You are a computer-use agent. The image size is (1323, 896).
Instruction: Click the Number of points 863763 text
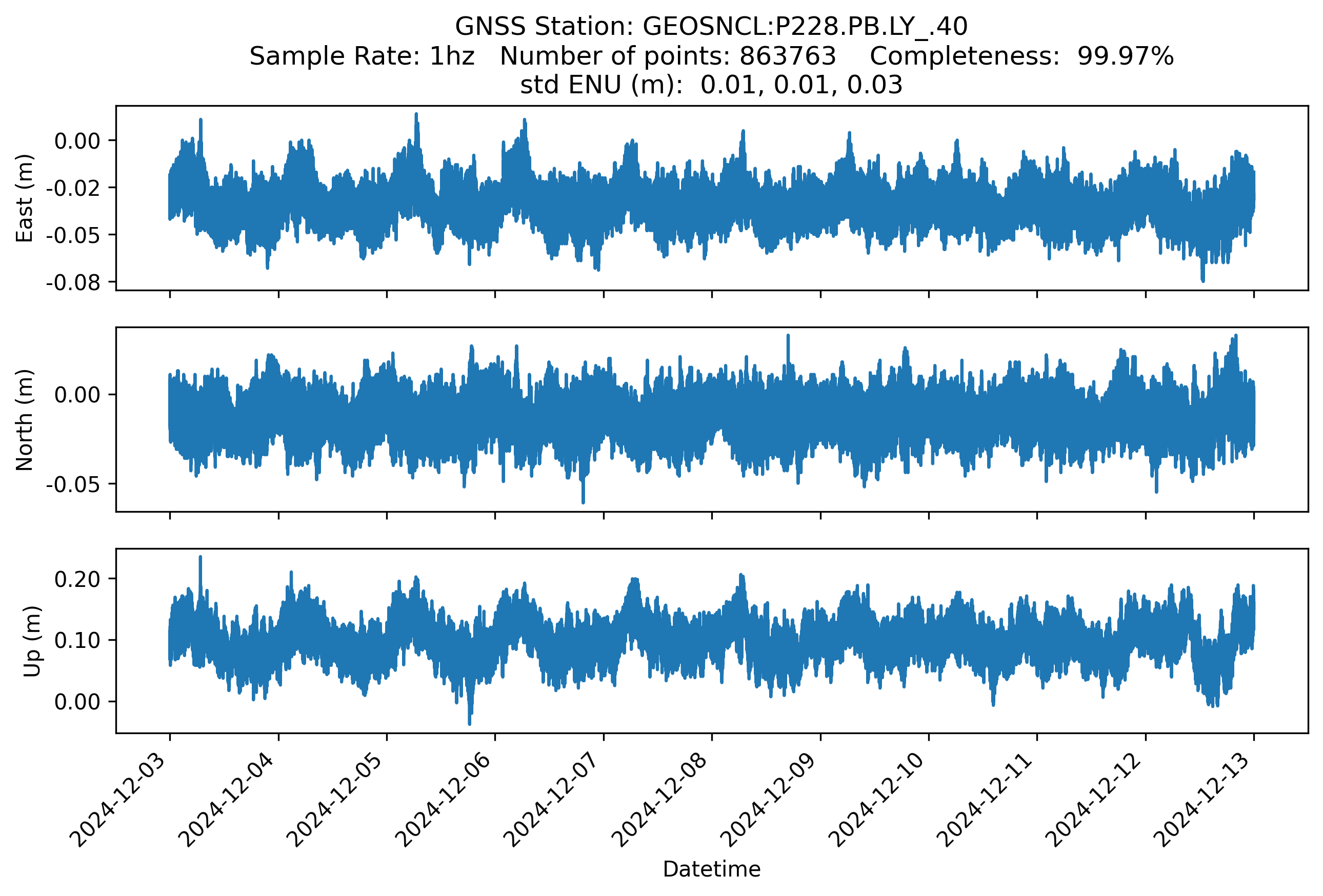pos(667,56)
